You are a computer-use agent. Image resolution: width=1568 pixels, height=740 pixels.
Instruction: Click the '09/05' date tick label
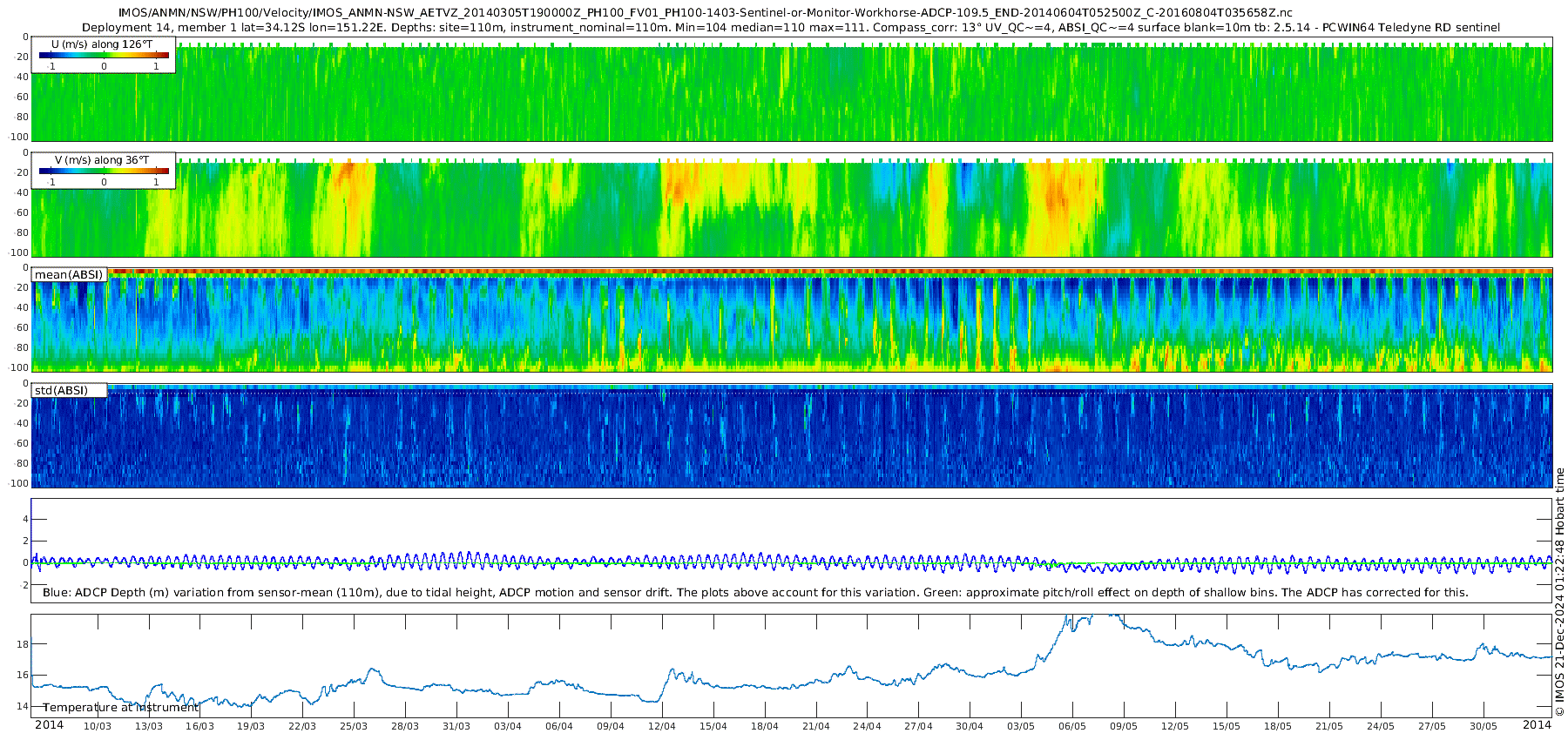[1124, 726]
